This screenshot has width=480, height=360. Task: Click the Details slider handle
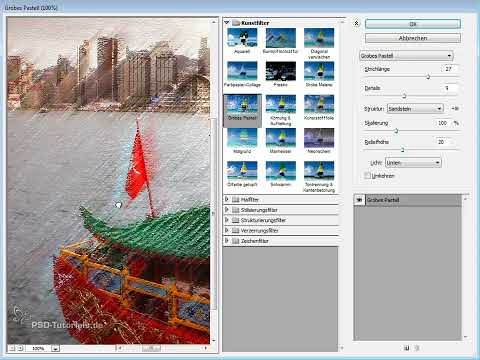pos(404,96)
